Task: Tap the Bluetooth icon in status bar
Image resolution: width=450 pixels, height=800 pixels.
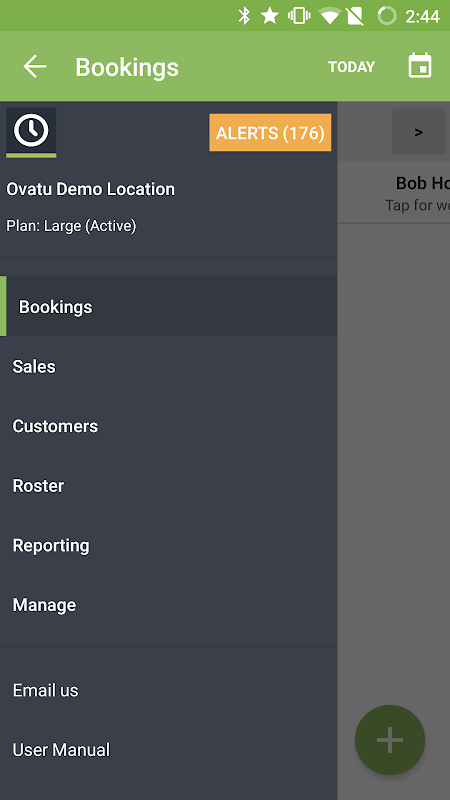Action: click(x=244, y=16)
